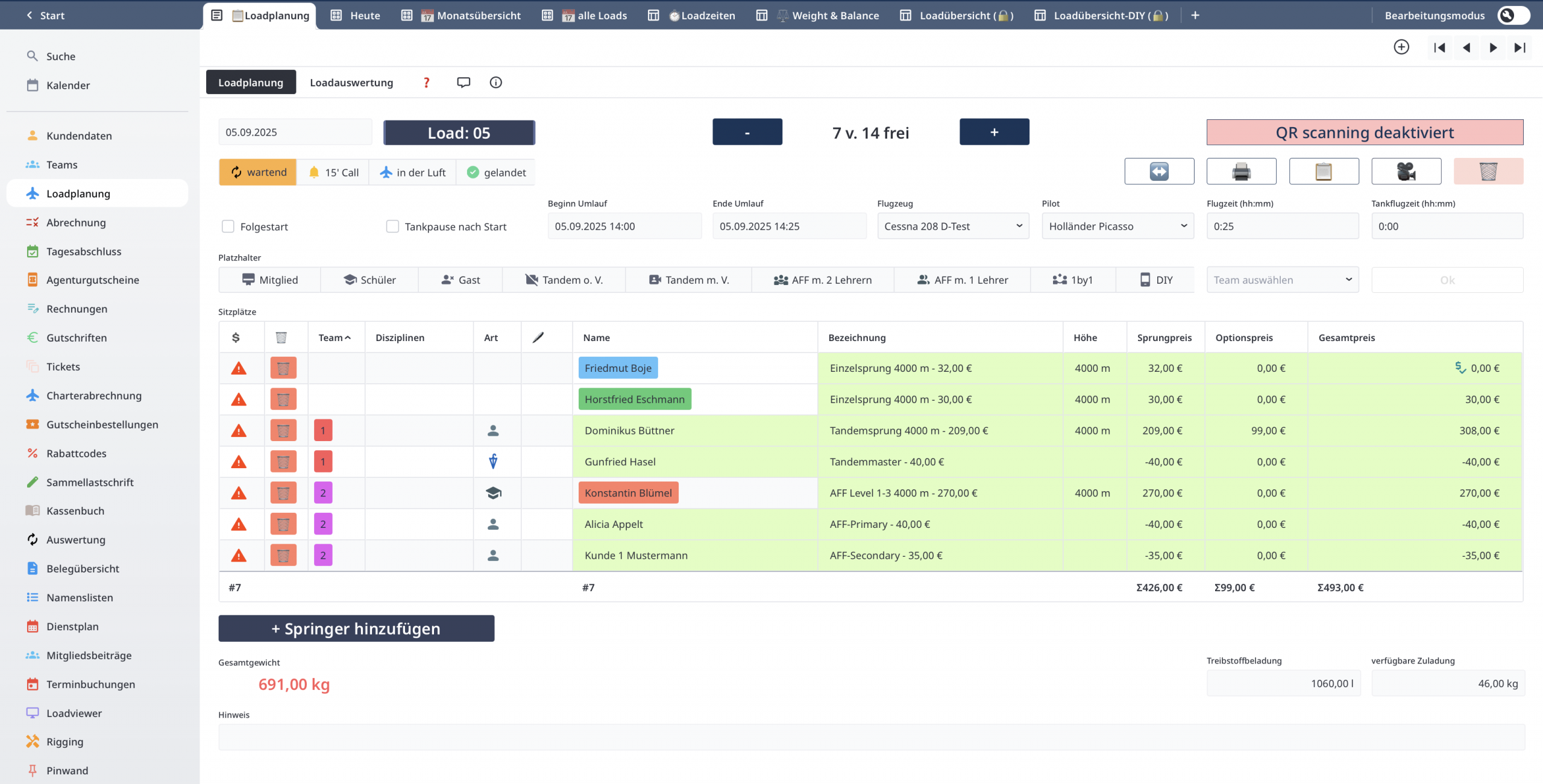Switch to the Loadauswertung tab
1543x784 pixels.
(351, 83)
